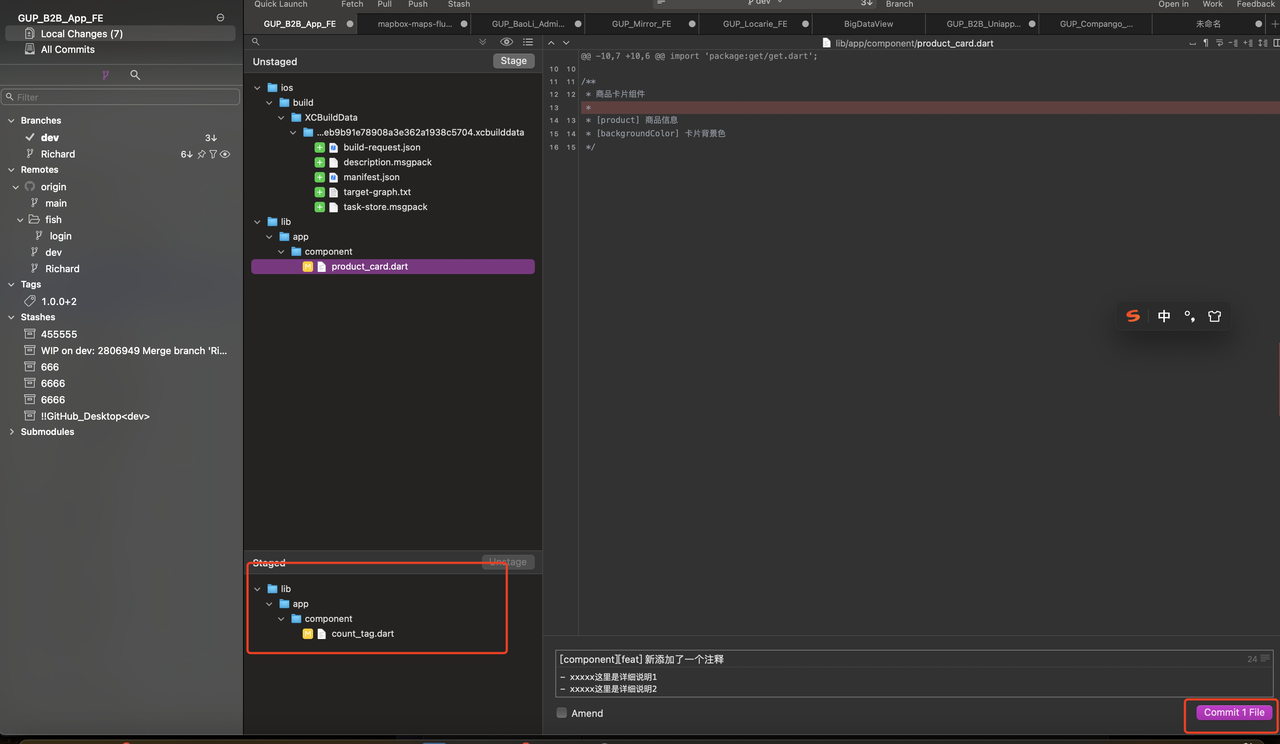The image size is (1280, 744).
Task: Toggle the eye icon in file list toolbar
Action: pos(506,42)
